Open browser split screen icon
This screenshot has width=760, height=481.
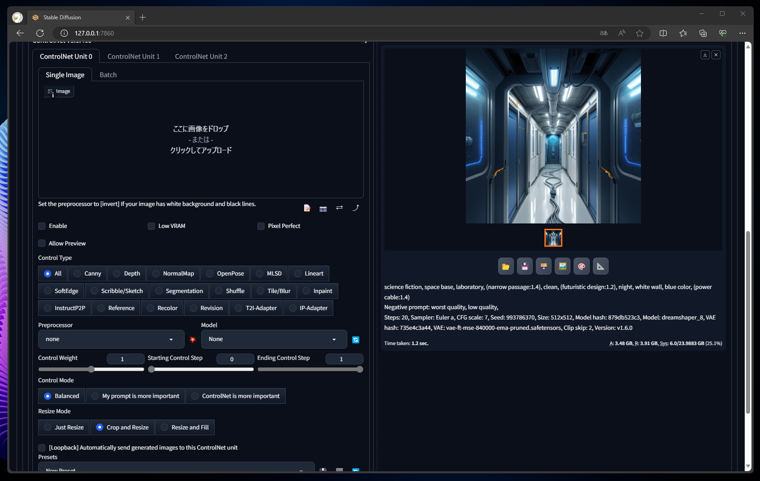pyautogui.click(x=663, y=33)
